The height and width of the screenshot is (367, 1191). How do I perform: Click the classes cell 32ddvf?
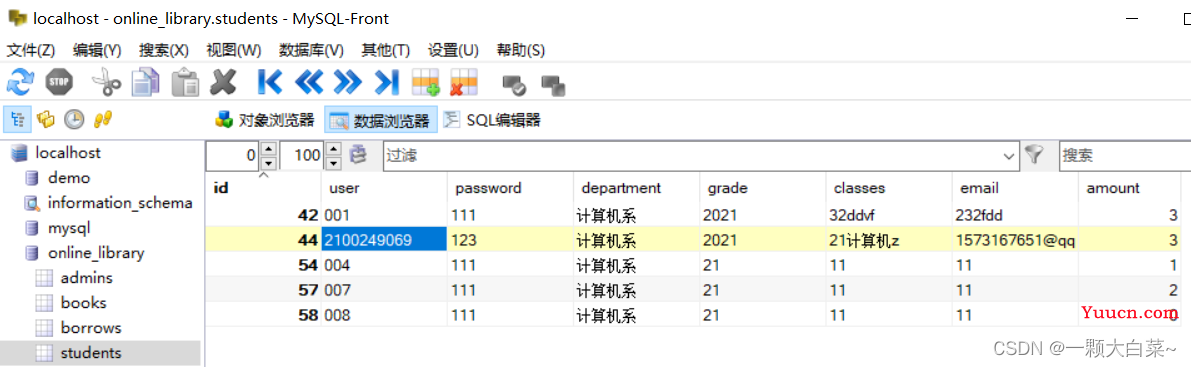coord(889,215)
